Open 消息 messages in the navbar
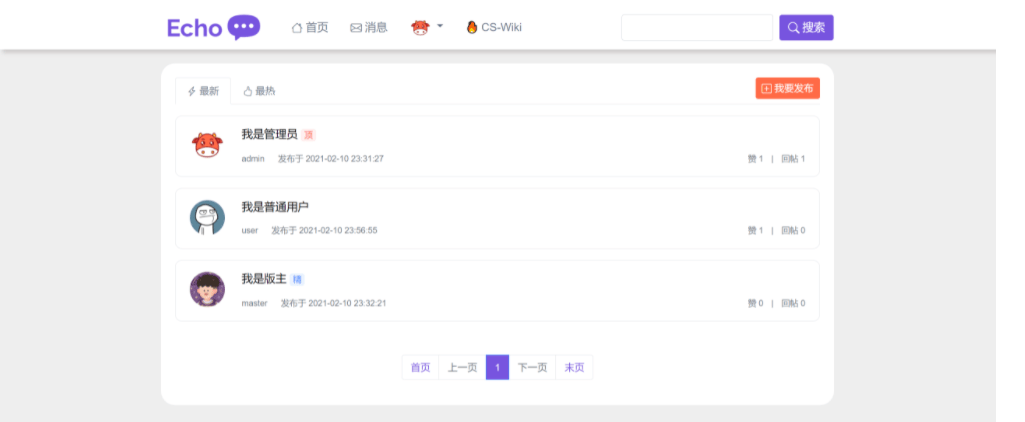 (x=369, y=28)
